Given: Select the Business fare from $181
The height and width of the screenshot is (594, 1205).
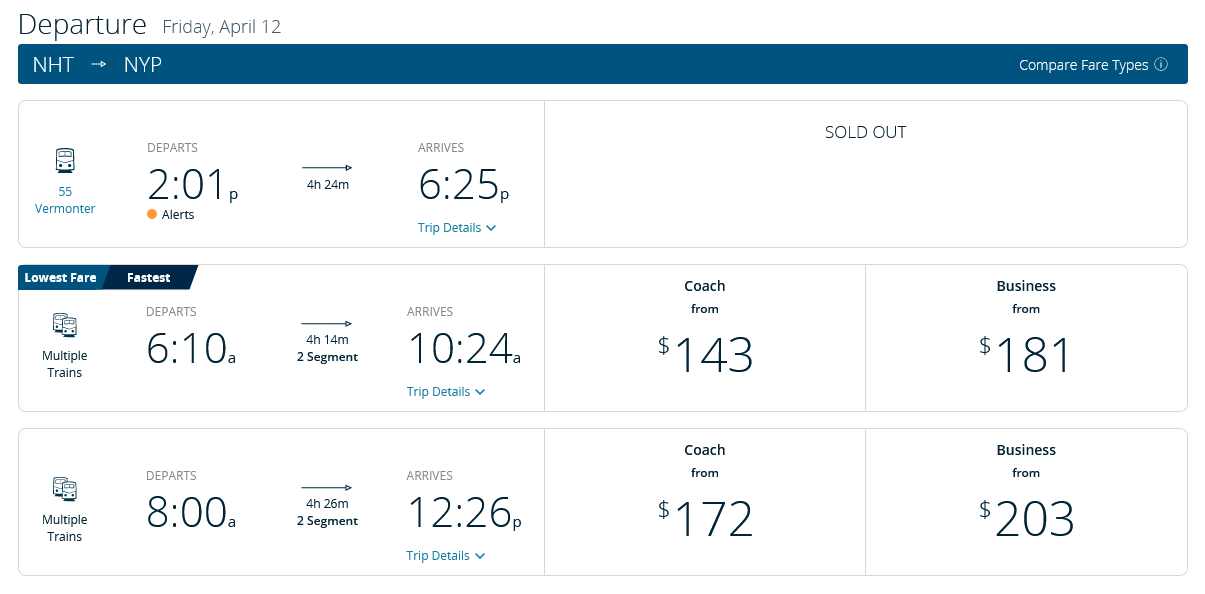Looking at the screenshot, I should click(x=1026, y=338).
